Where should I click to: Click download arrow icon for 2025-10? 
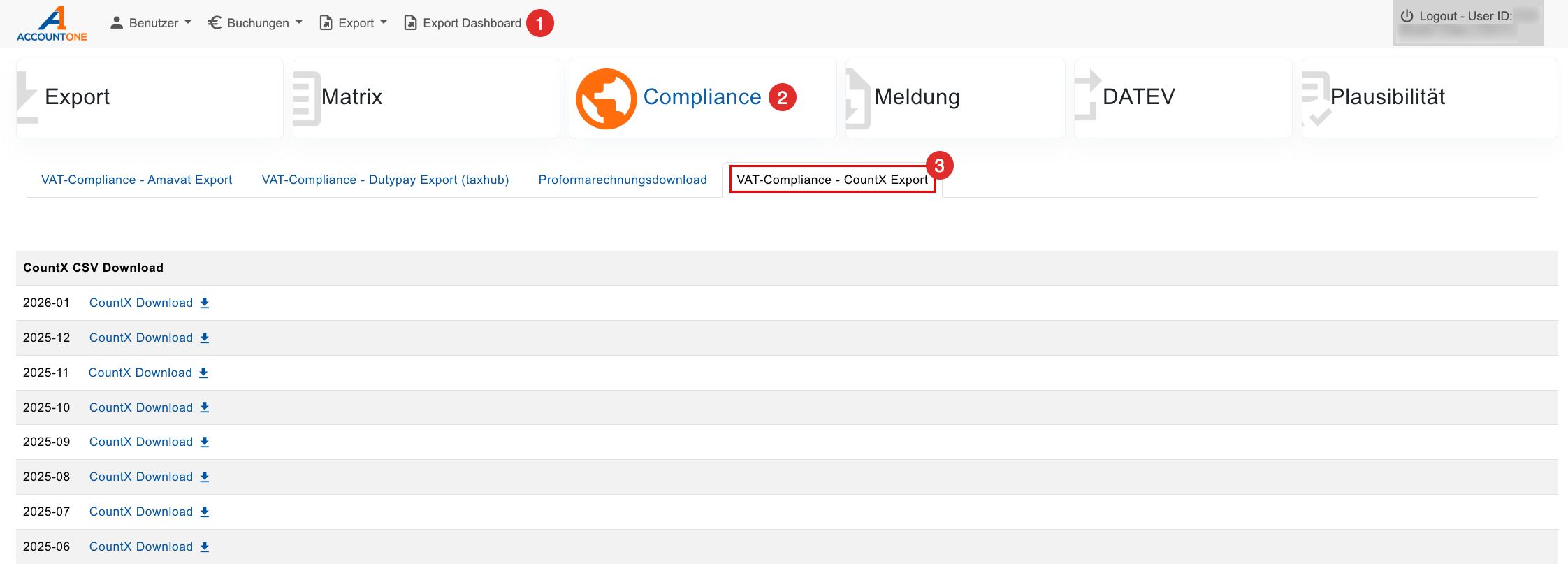[205, 407]
